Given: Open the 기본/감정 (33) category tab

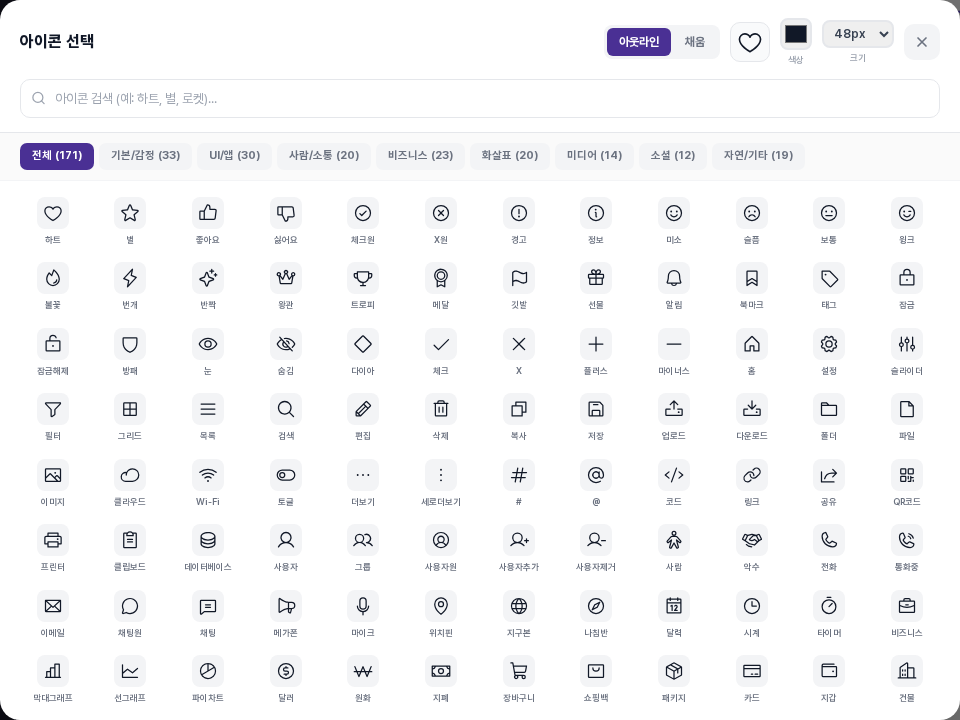Looking at the screenshot, I should pyautogui.click(x=145, y=156).
